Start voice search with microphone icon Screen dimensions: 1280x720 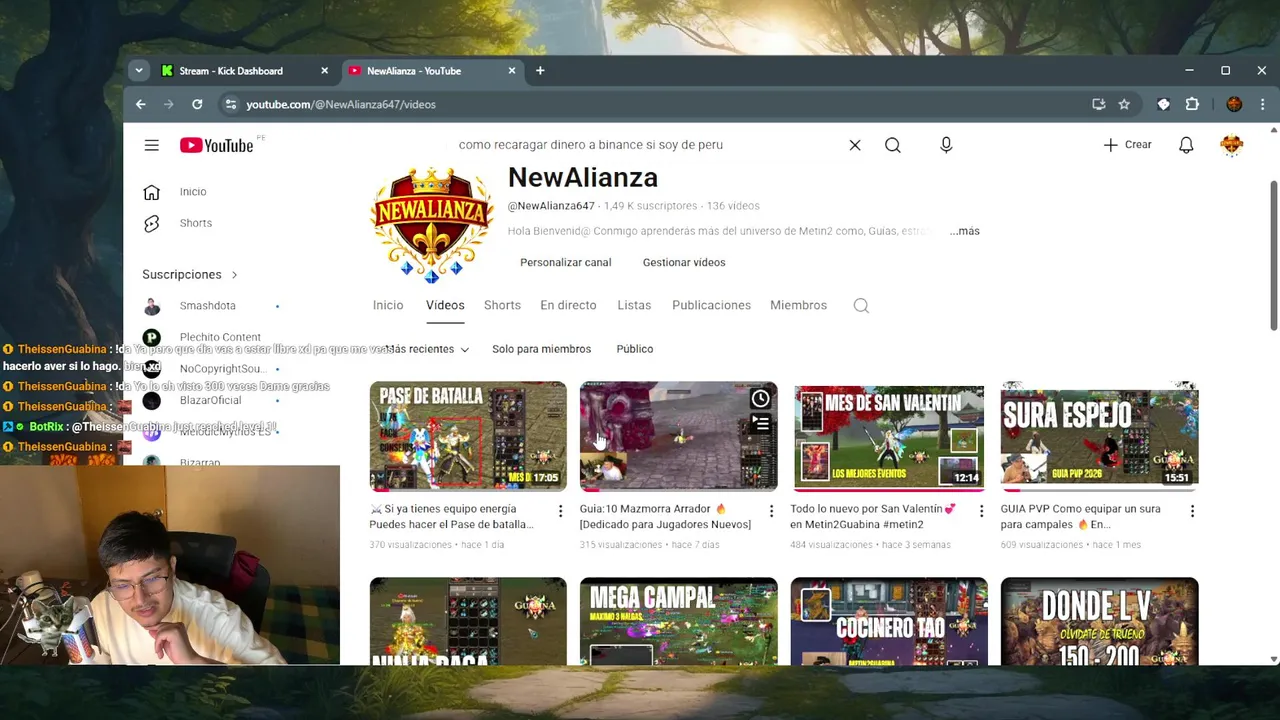pos(946,145)
